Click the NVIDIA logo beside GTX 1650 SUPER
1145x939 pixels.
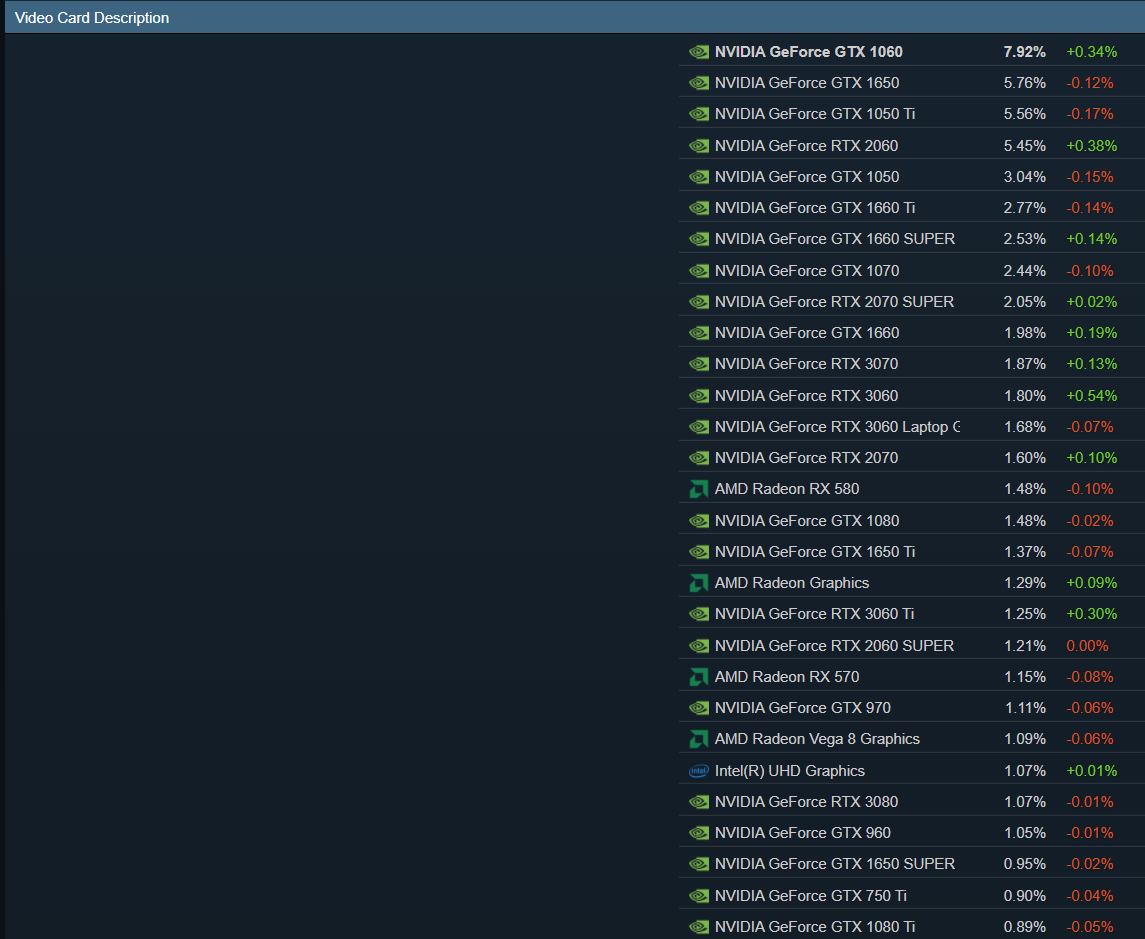point(699,864)
